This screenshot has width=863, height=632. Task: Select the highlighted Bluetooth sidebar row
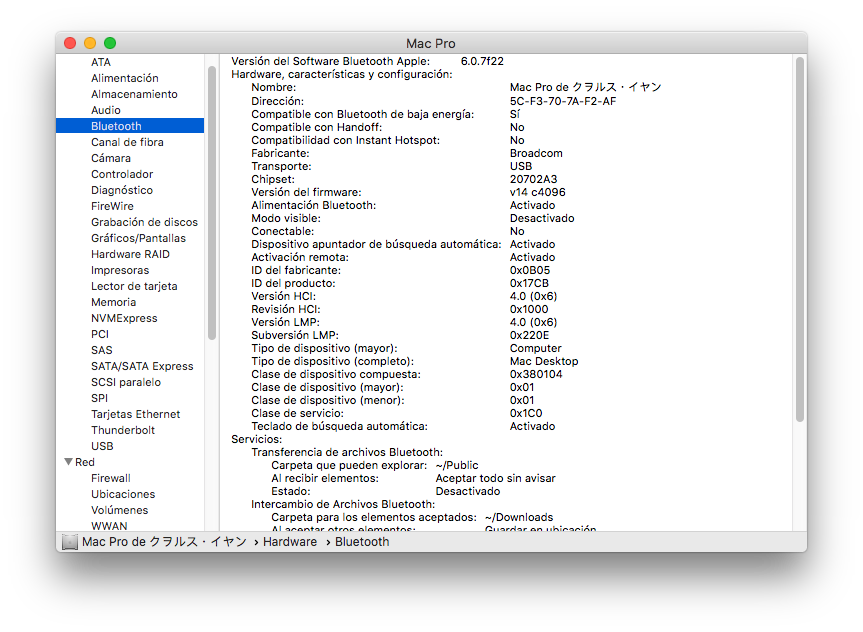(x=130, y=126)
